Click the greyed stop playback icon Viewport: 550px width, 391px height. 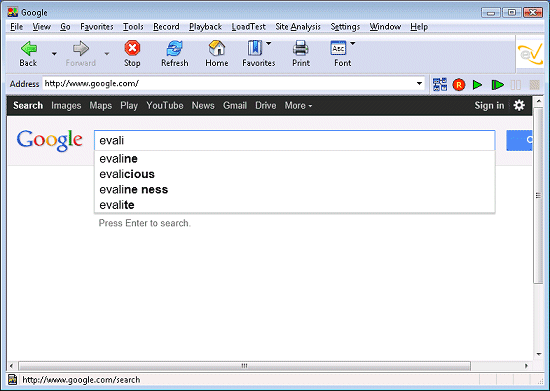tap(534, 85)
